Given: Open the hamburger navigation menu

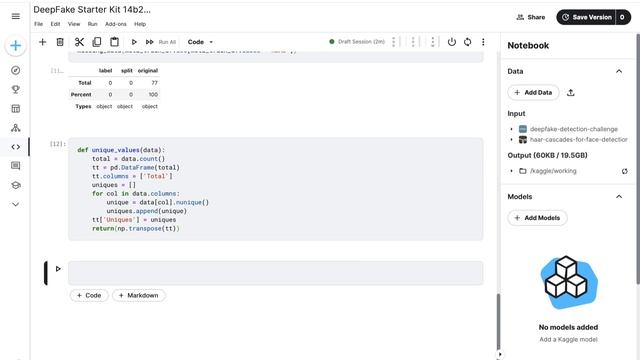Looking at the screenshot, I should coord(16,16).
